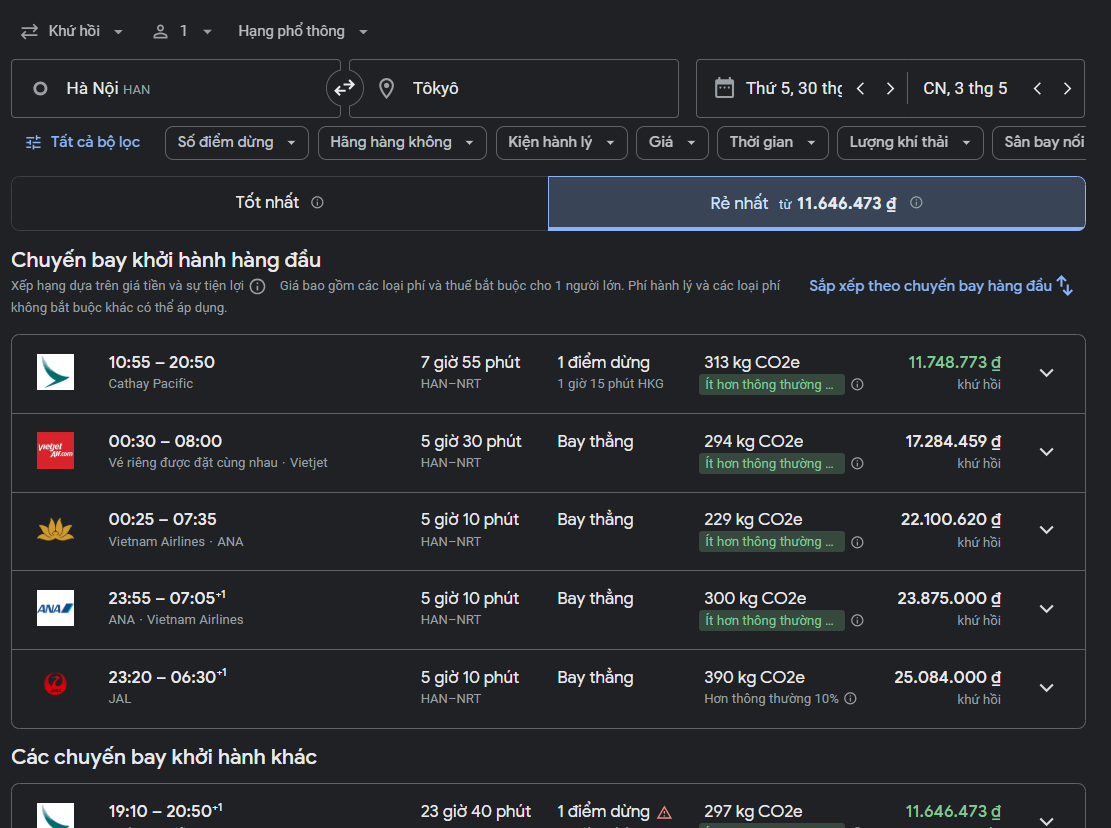Swap origin and destination airports
Screen dimensions: 1111x828
click(344, 88)
